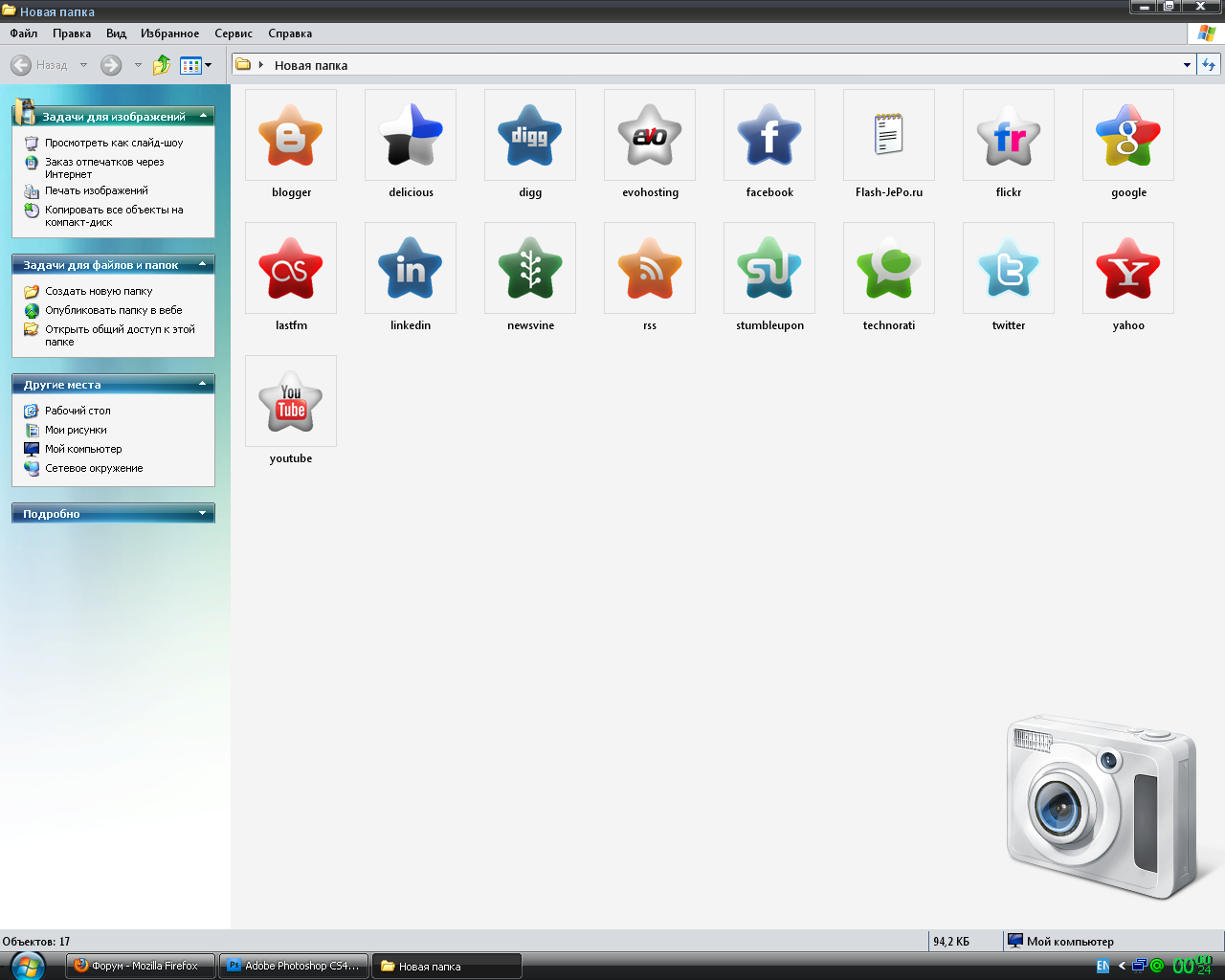
Task: Open the Вид menu
Action: (116, 33)
